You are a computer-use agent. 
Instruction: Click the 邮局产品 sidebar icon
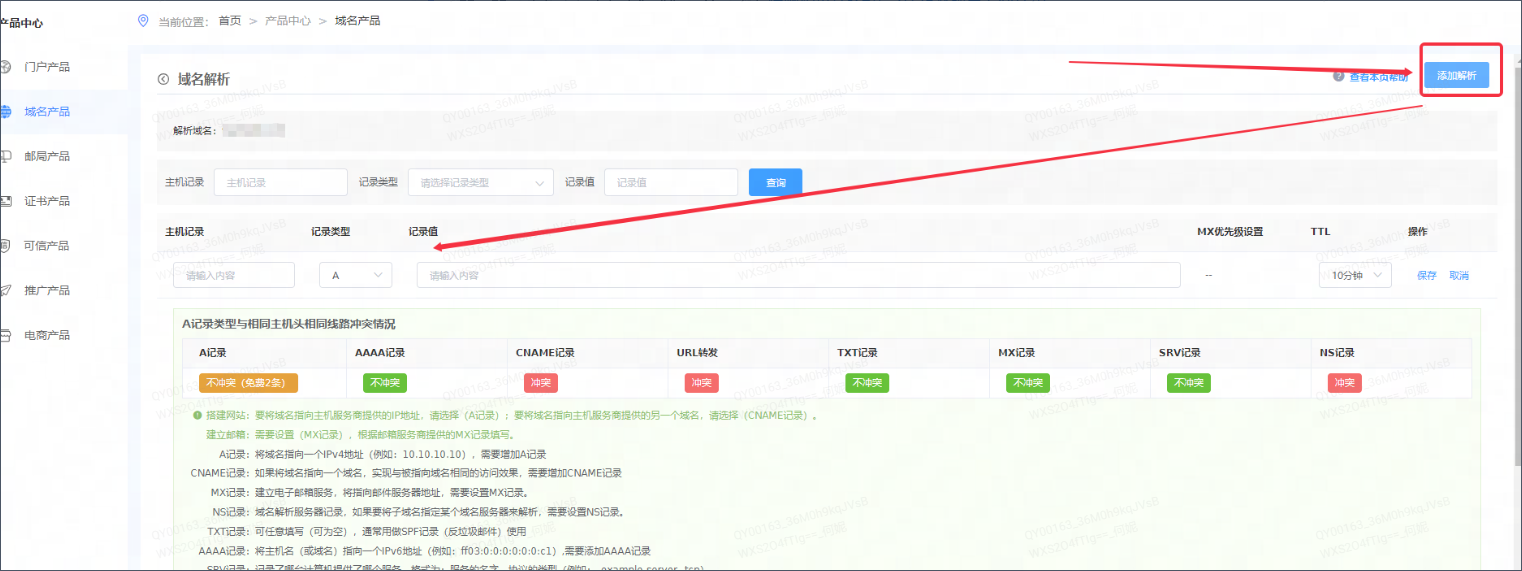[5, 156]
